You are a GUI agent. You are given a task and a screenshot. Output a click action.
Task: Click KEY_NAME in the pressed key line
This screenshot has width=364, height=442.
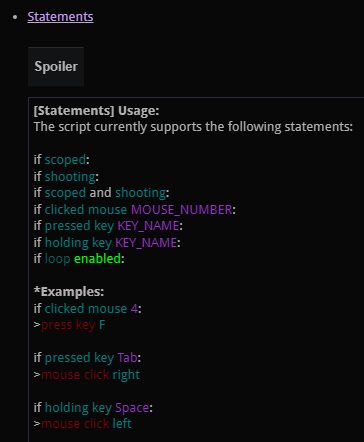[148, 226]
